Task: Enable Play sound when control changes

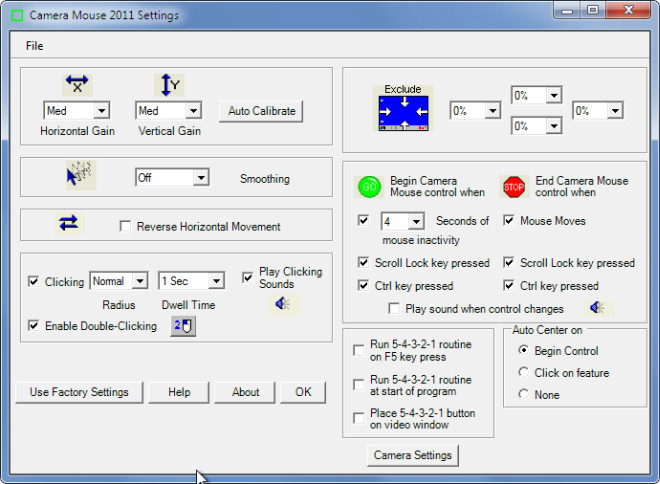Action: (x=394, y=308)
